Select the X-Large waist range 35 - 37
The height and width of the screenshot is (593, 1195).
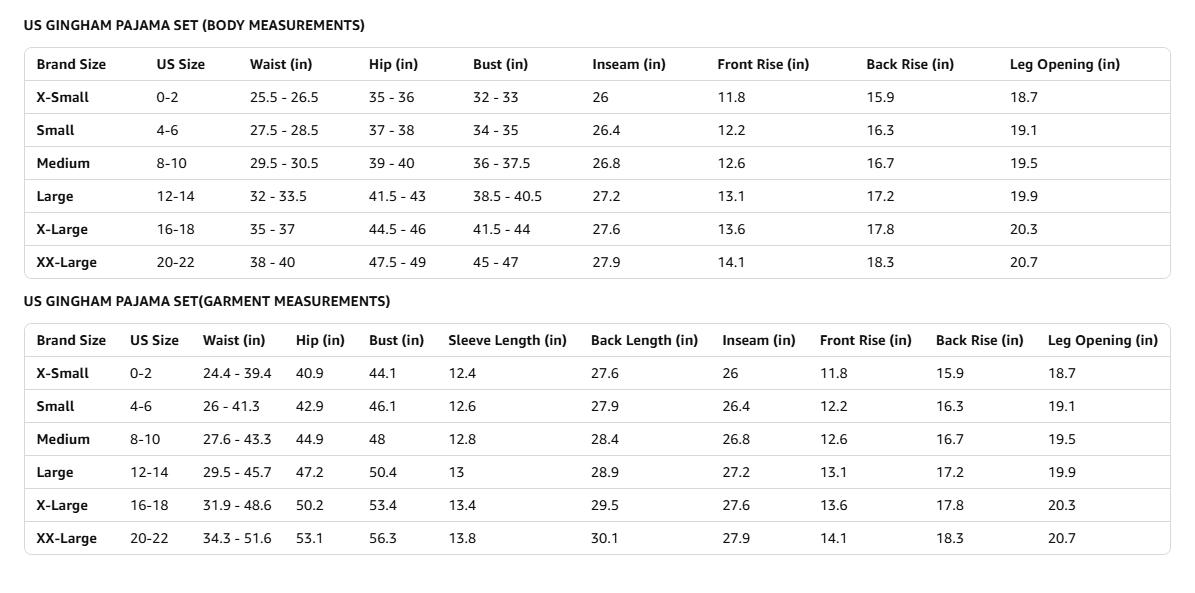[x=272, y=229]
